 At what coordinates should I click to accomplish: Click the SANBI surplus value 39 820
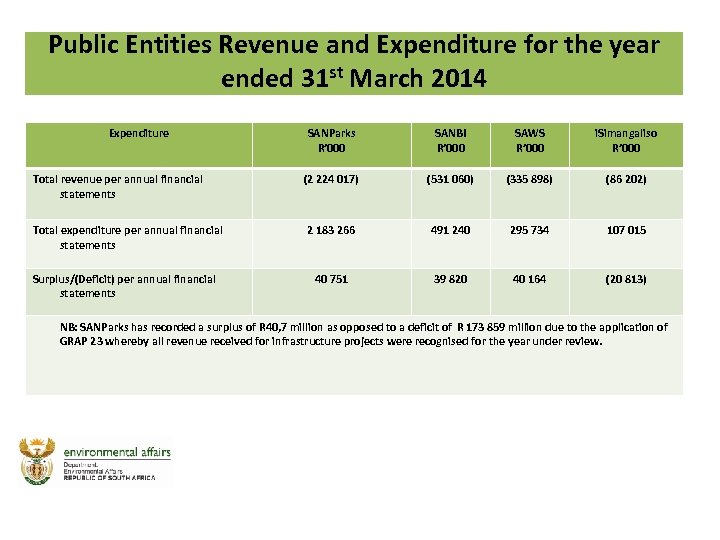coord(450,279)
